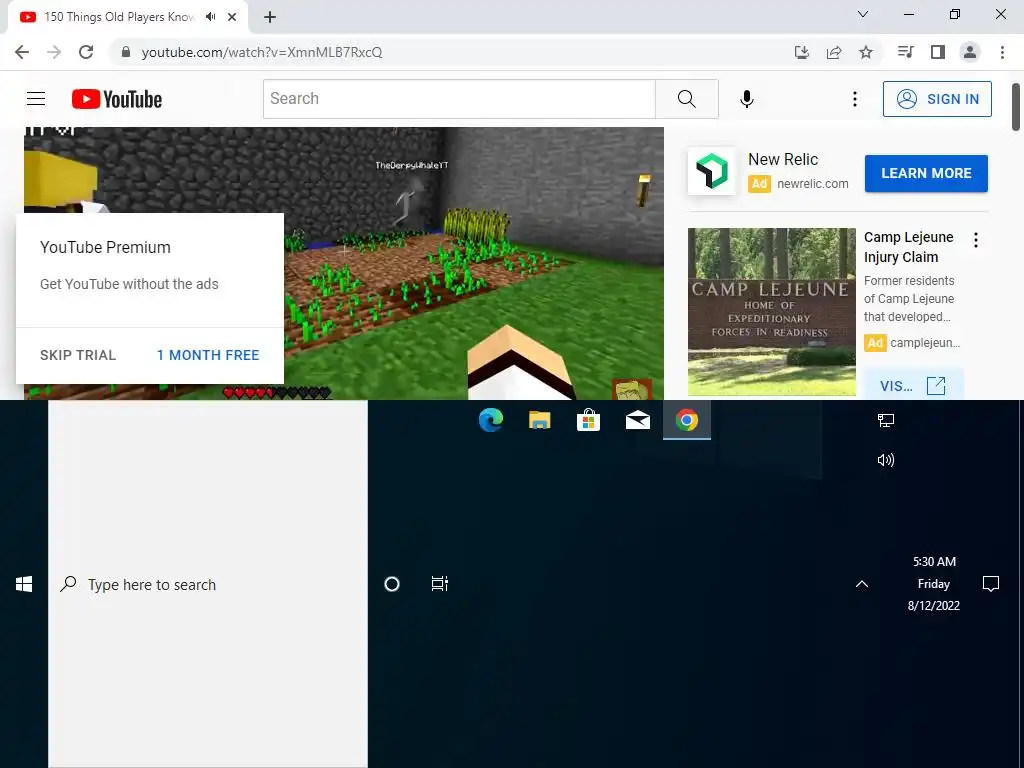
Task: Toggle Chrome side panel icon
Action: (x=938, y=52)
